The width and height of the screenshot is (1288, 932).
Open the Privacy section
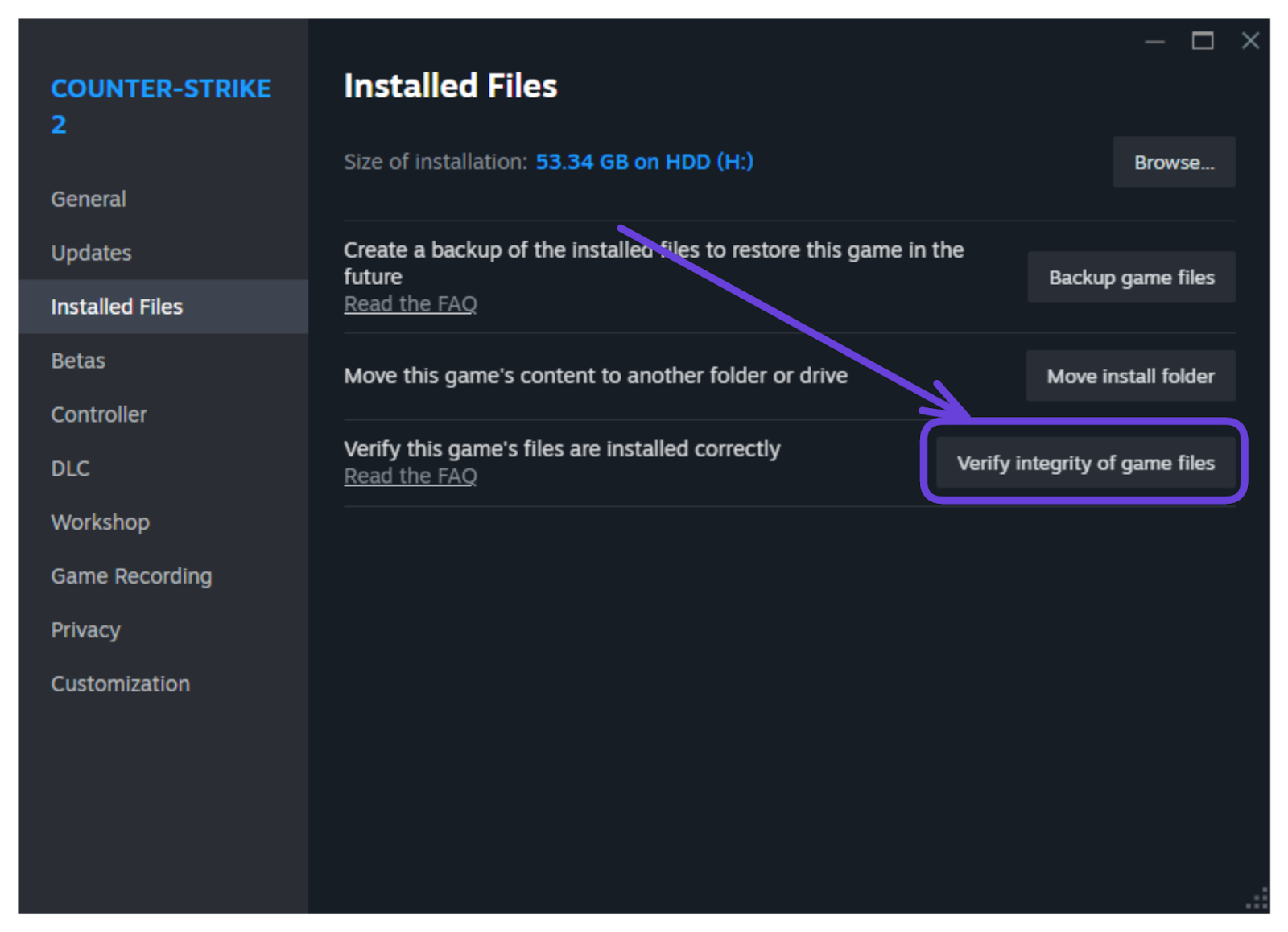point(85,629)
